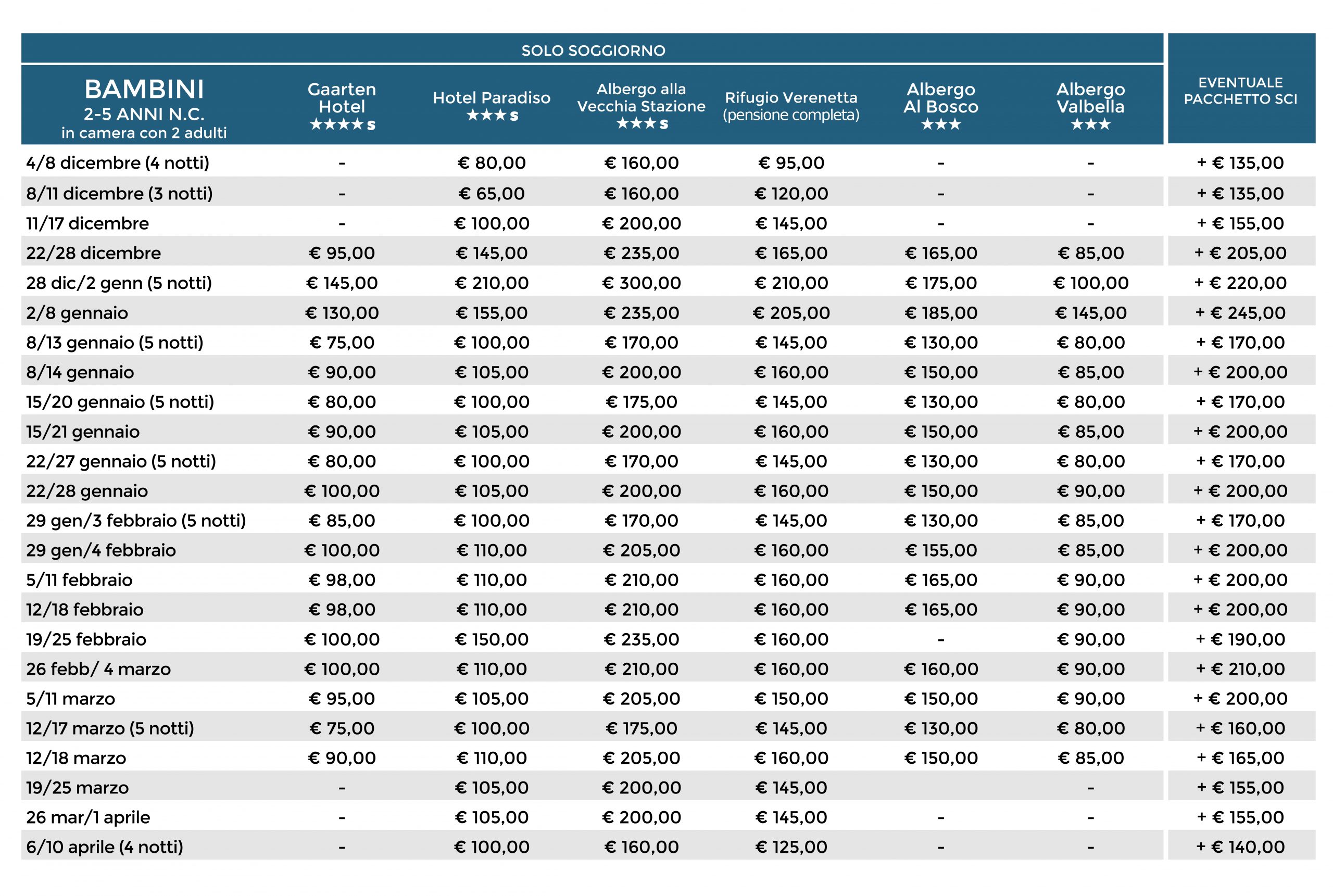Click ski package + € 205,00 for 22/28 dicembre
This screenshot has width=1333, height=896.
pyautogui.click(x=1240, y=254)
